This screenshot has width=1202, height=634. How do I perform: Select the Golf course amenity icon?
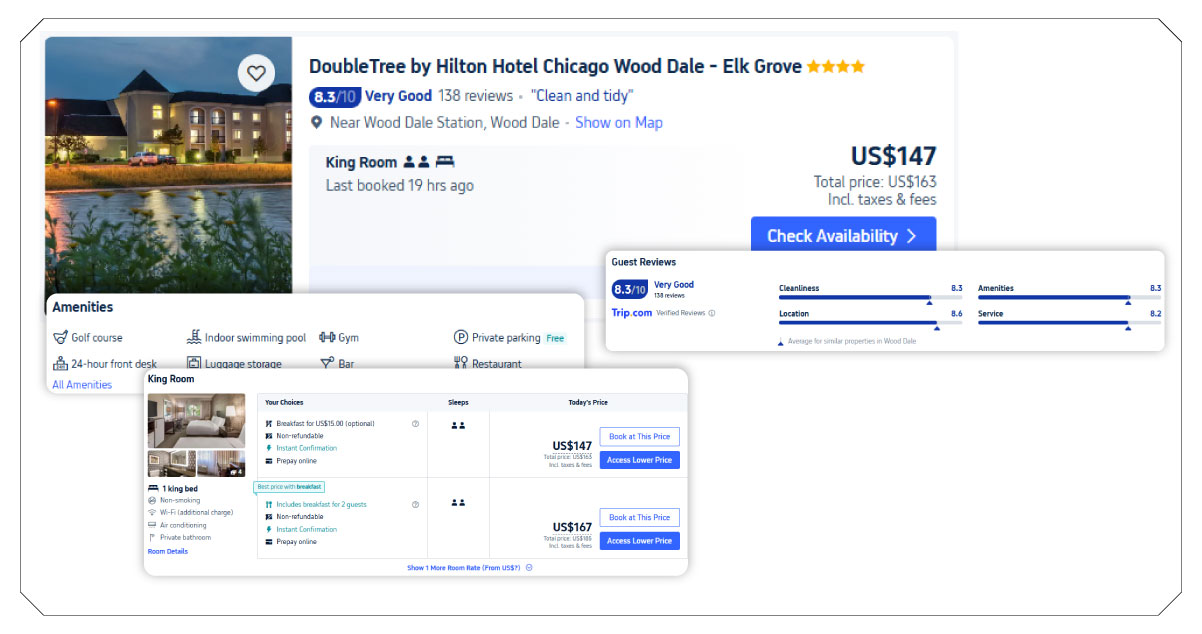pyautogui.click(x=60, y=337)
